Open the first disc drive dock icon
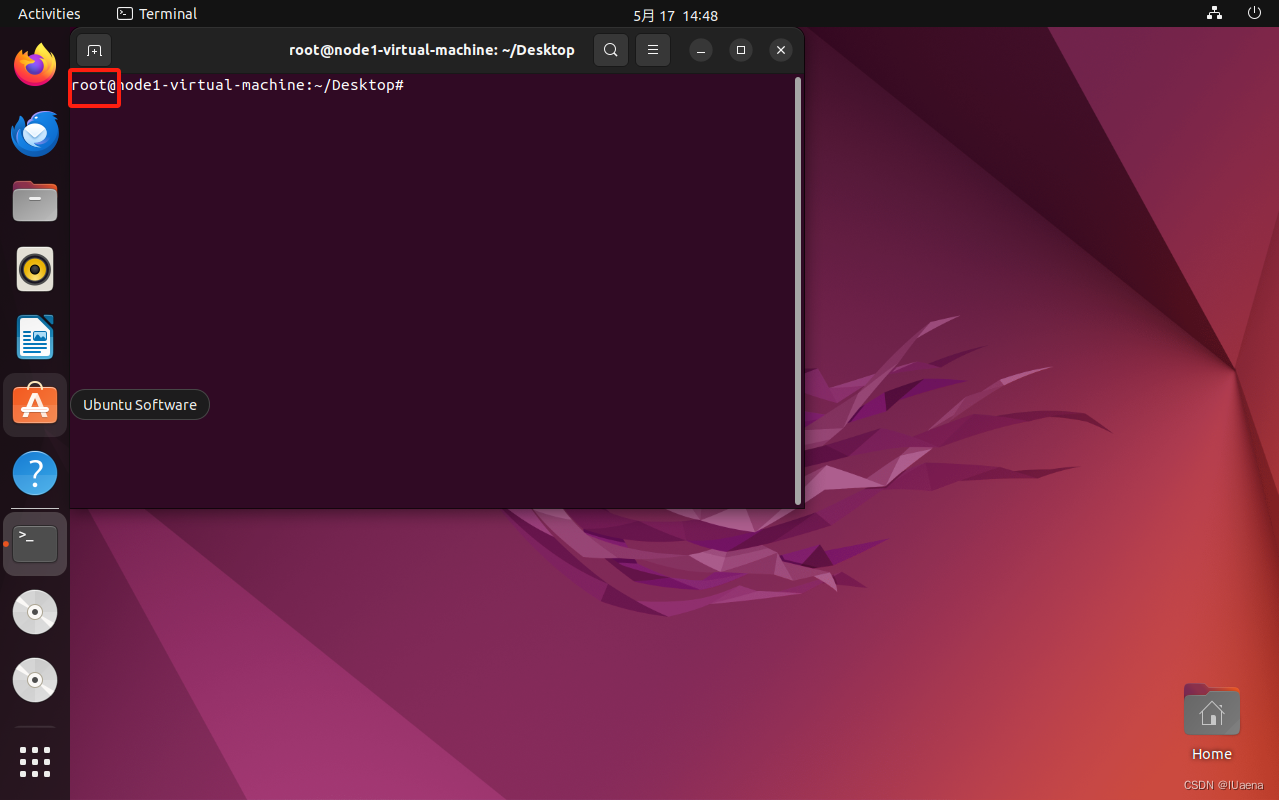1279x800 pixels. pyautogui.click(x=35, y=612)
